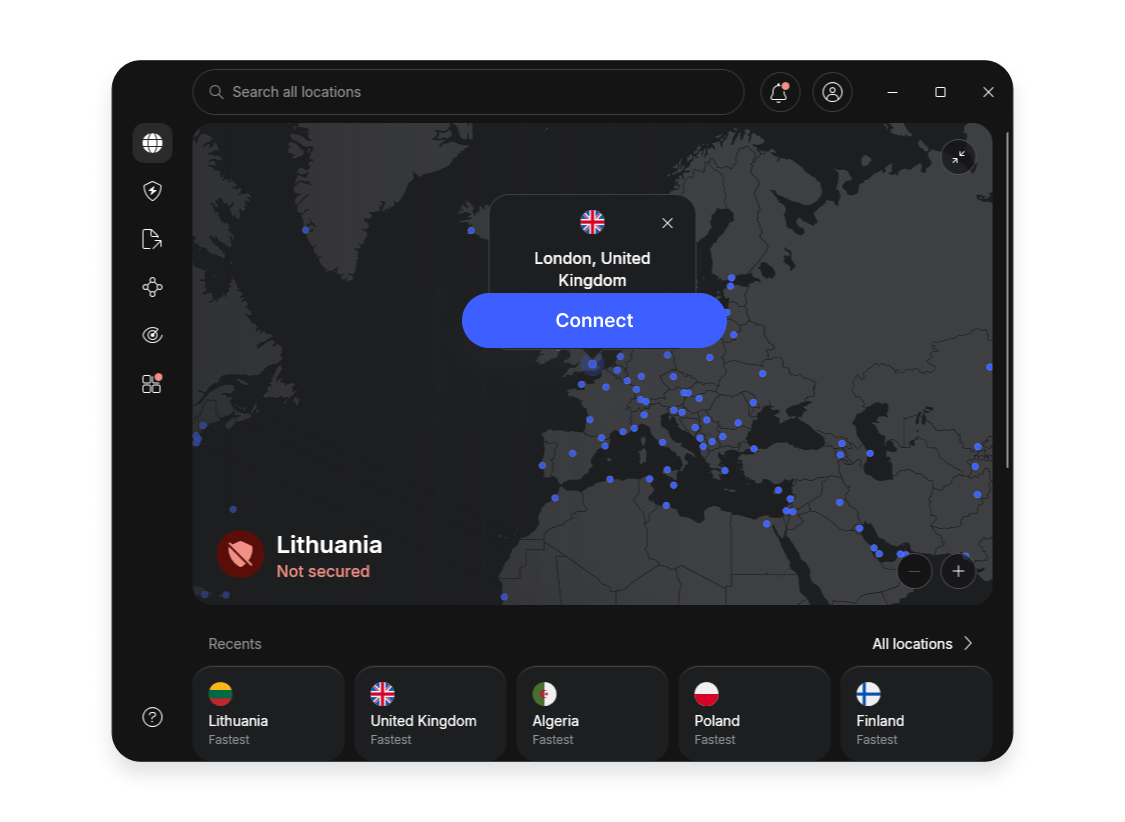Click the search magnifier icon
This screenshot has height=822, width=1125.
point(216,92)
